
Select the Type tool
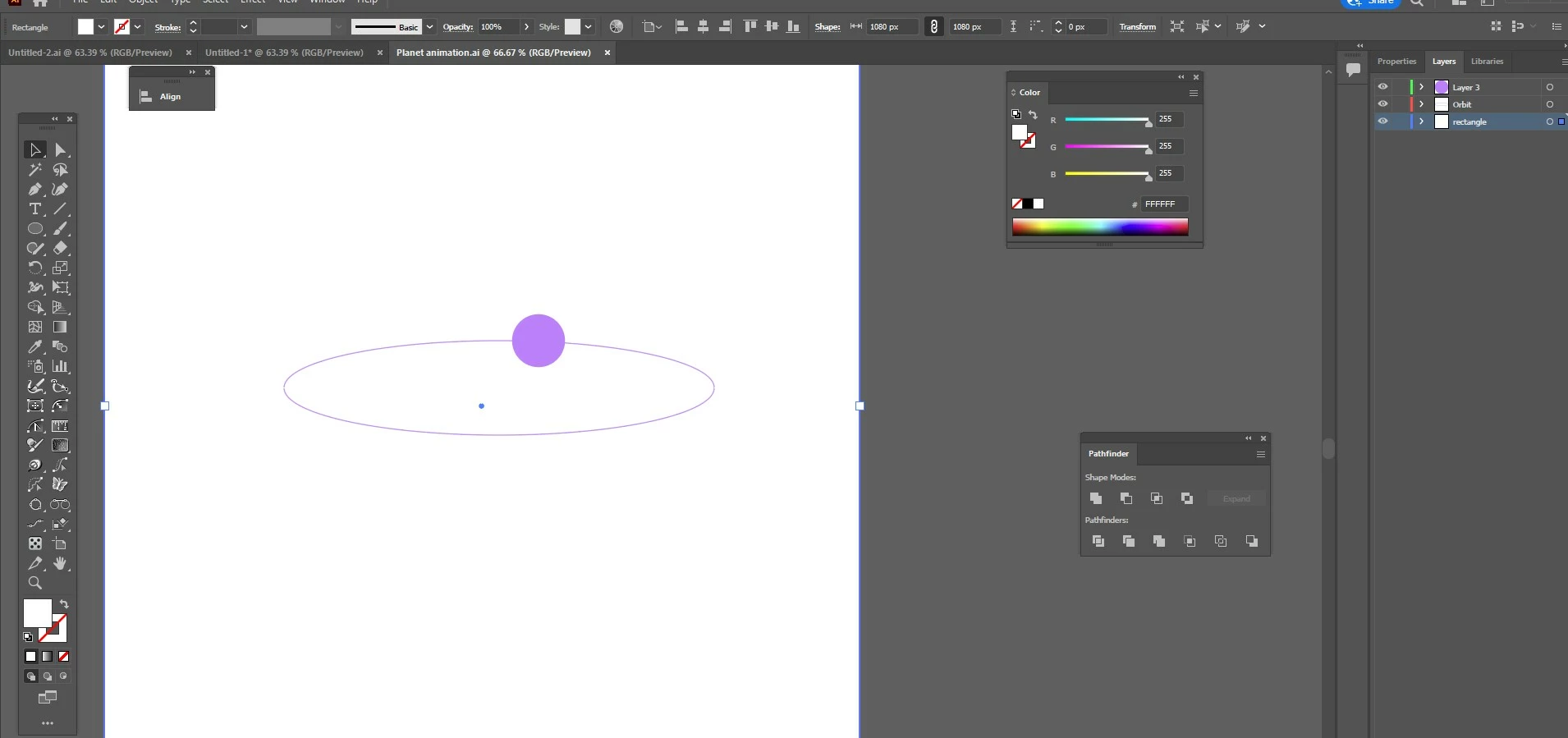(34, 209)
